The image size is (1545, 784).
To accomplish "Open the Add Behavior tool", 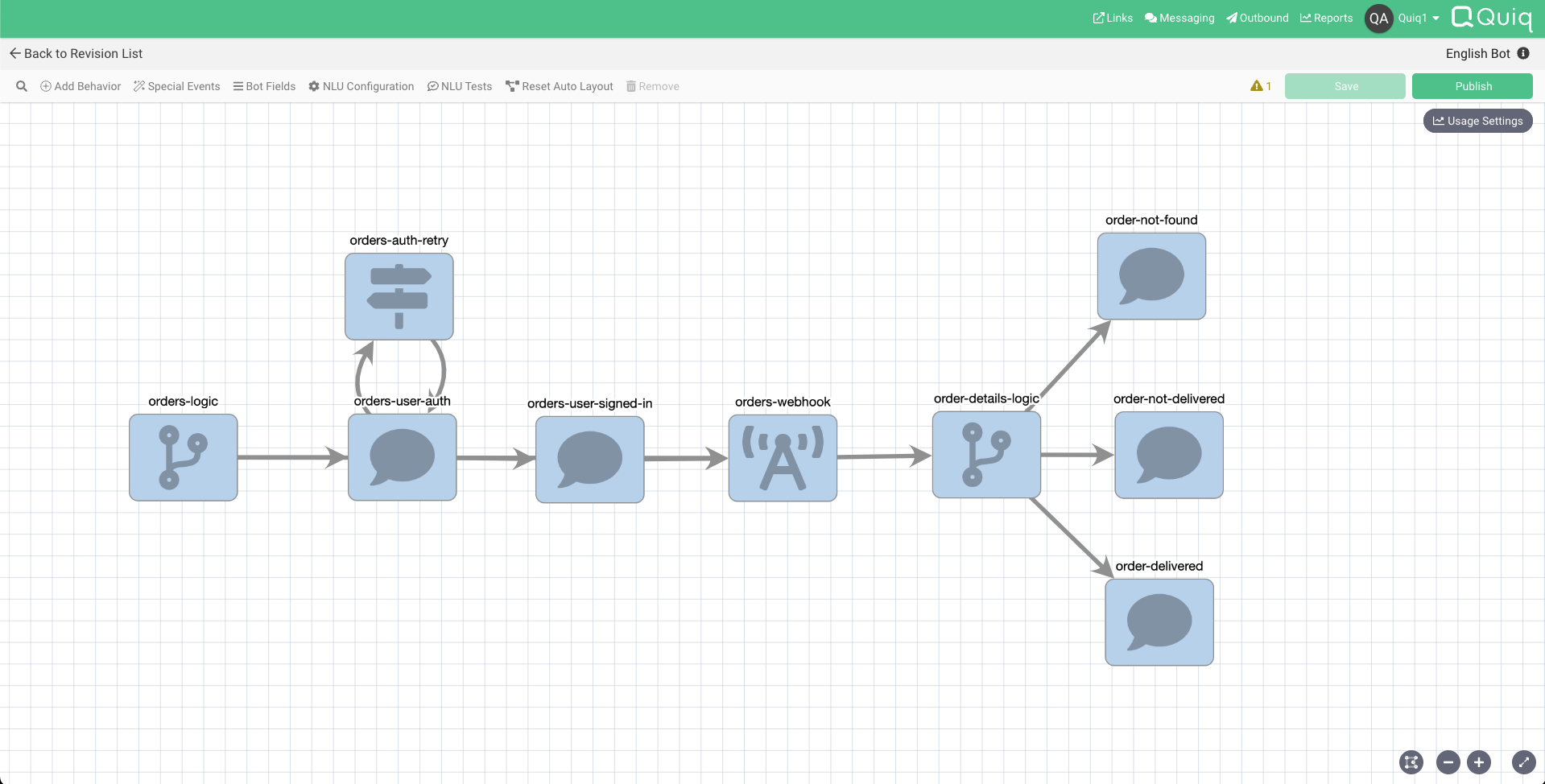I will (81, 86).
